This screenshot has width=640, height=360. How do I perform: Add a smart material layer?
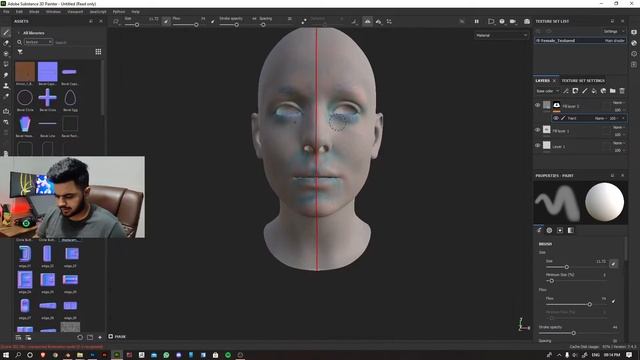coord(603,91)
